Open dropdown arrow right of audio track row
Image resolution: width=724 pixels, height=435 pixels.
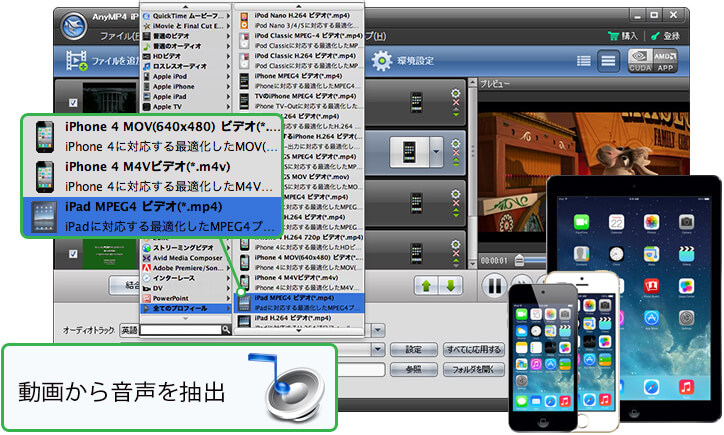[x=378, y=330]
